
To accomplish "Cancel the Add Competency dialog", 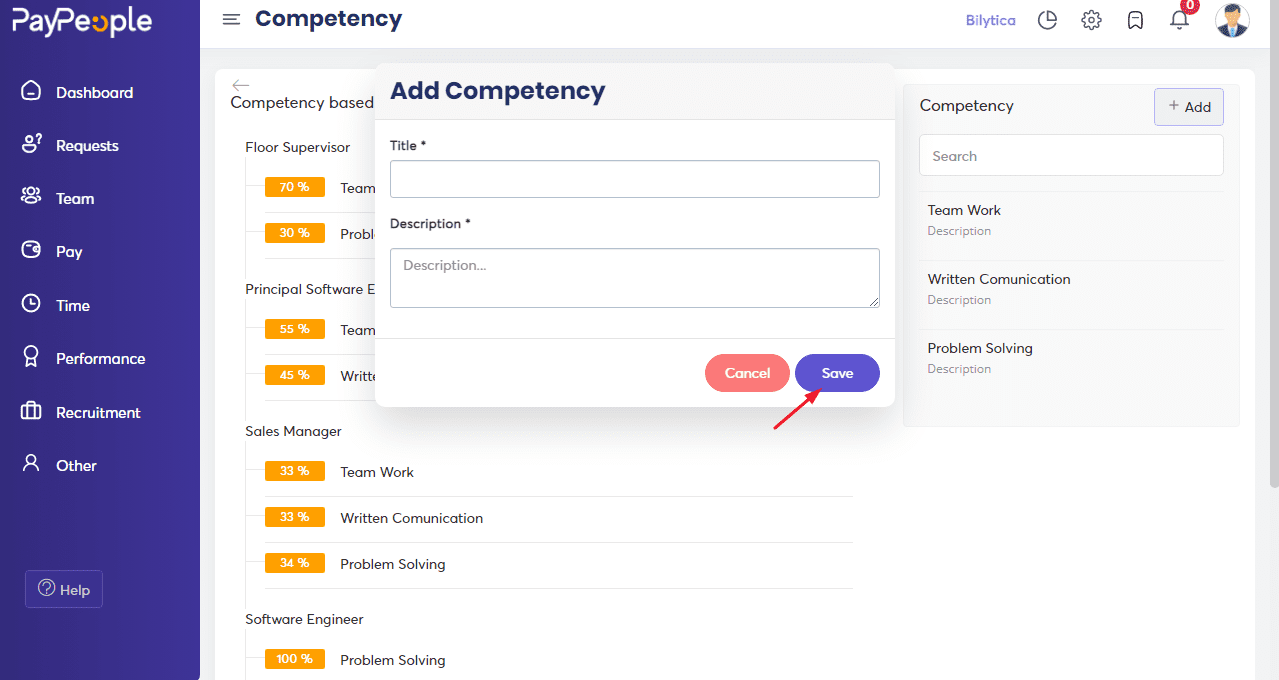I will click(x=747, y=373).
